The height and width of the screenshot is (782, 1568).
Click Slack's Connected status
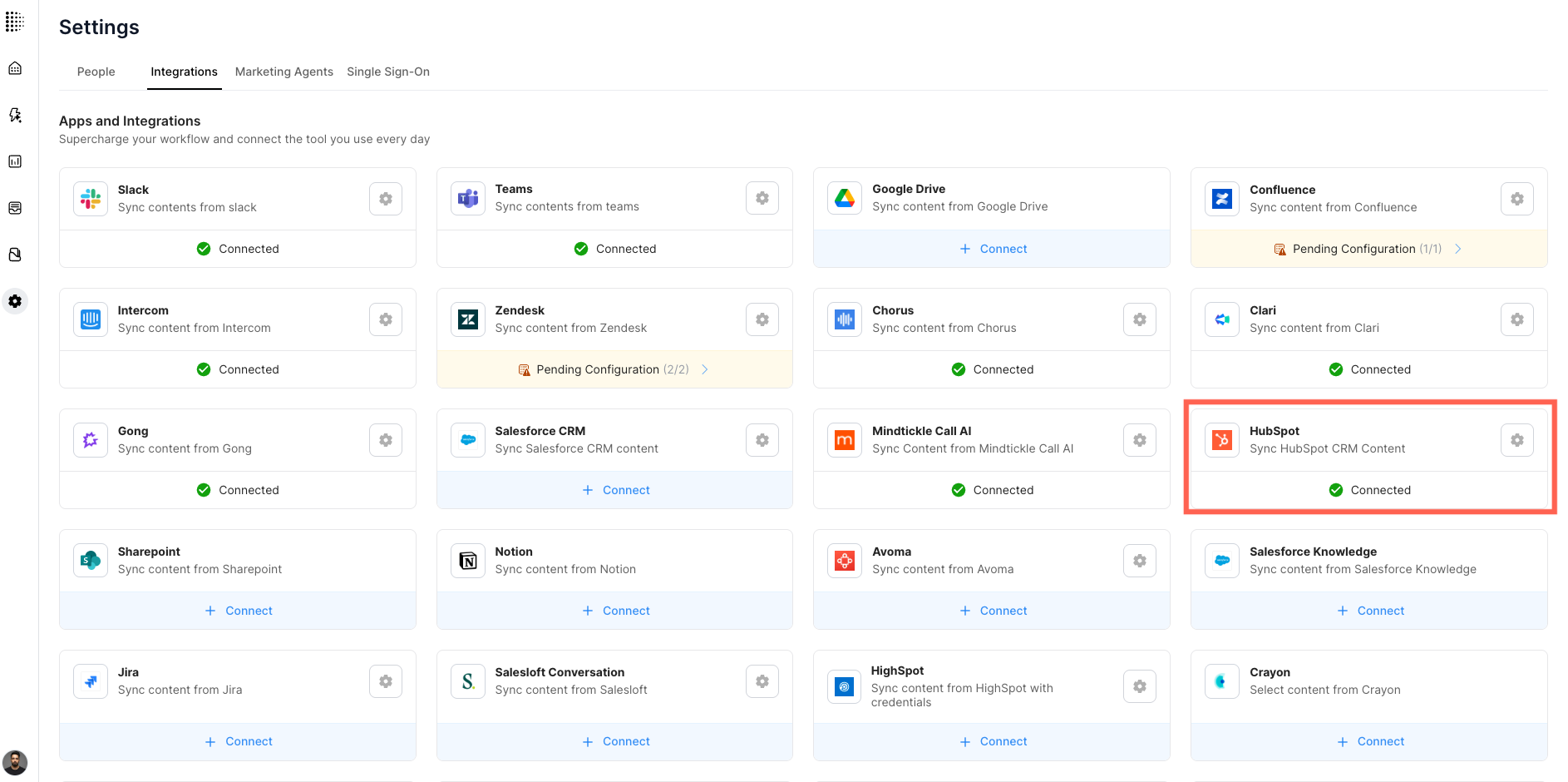click(x=238, y=249)
